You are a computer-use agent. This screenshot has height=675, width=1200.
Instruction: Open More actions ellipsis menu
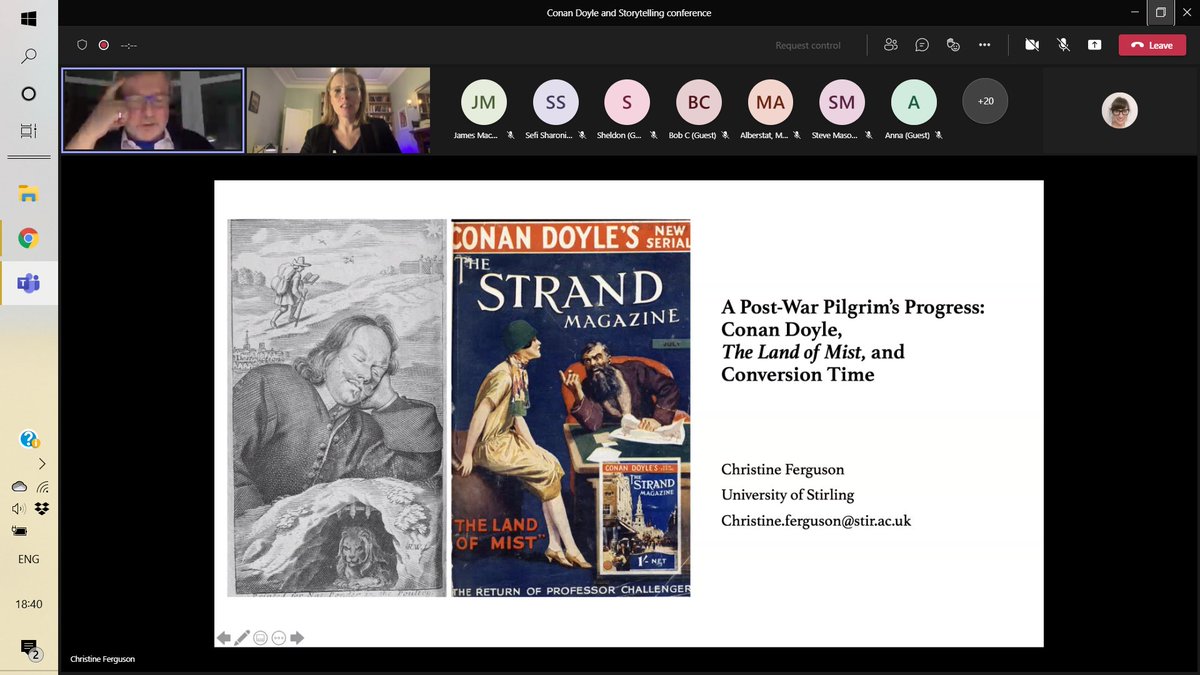(x=984, y=45)
